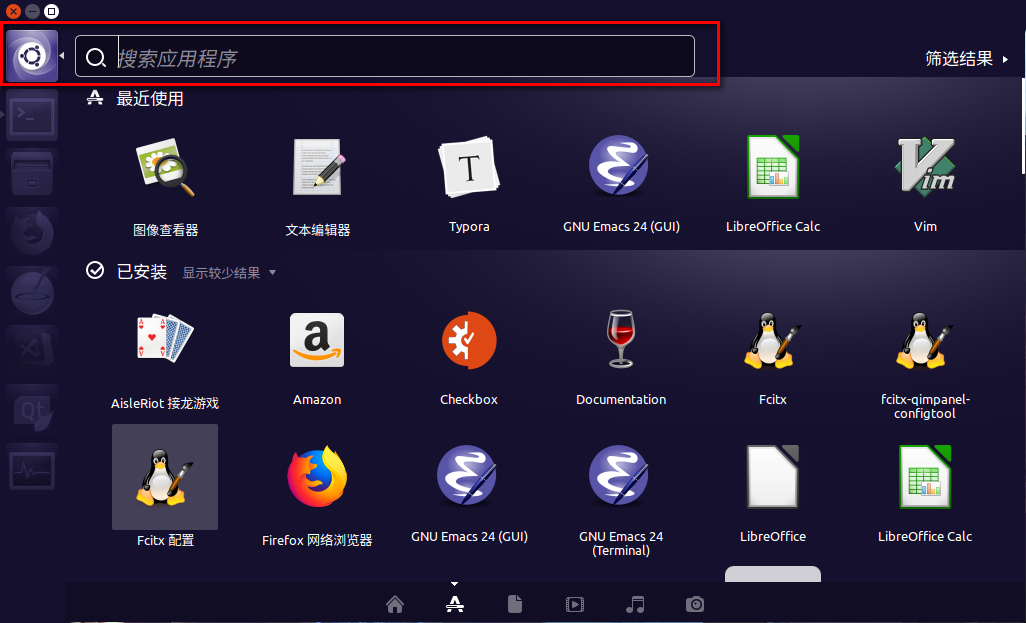The height and width of the screenshot is (623, 1026).
Task: Open System Monitor in the launcher
Action: tap(32, 469)
